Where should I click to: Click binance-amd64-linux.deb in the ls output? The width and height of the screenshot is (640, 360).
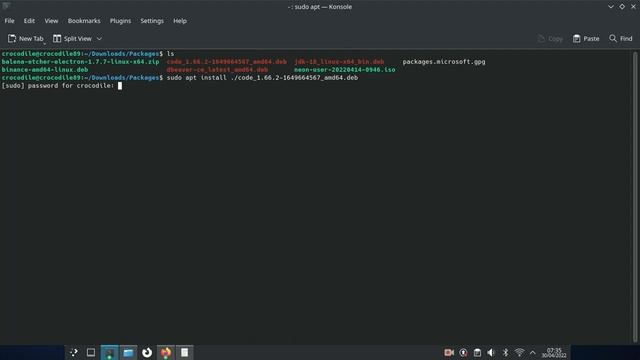(45, 70)
